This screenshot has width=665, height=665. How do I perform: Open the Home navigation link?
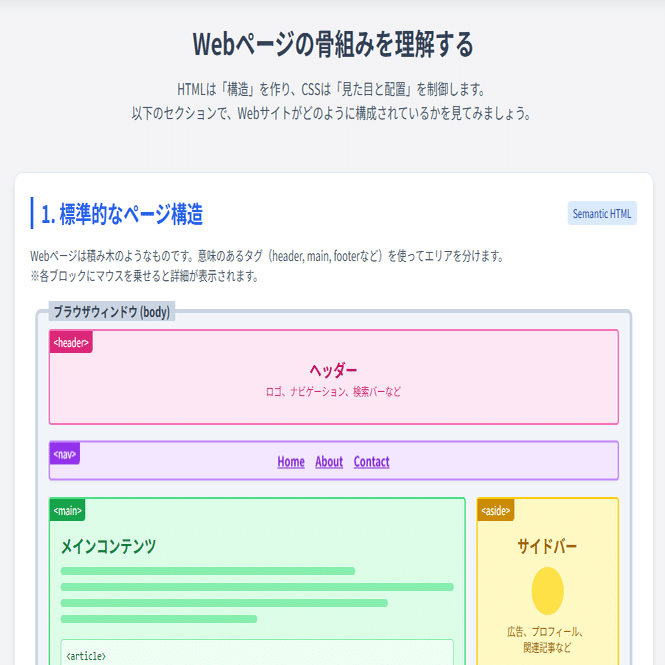point(291,461)
